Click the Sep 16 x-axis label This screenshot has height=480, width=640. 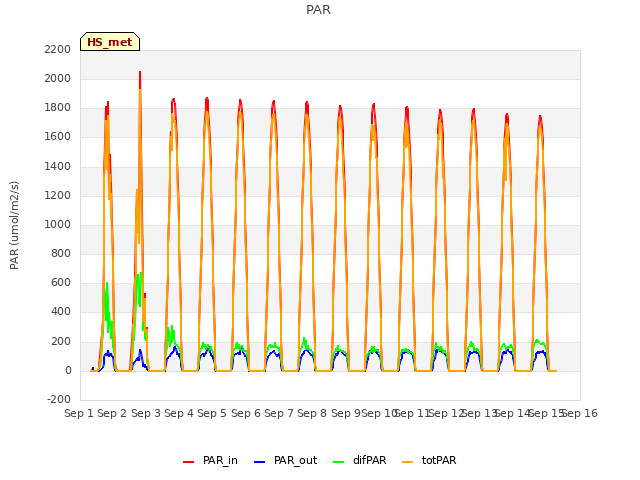click(580, 413)
